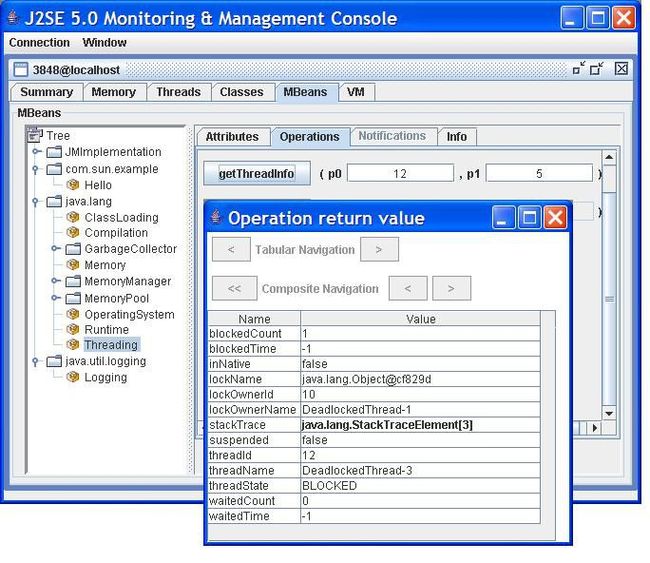Click the operations panel scroll down arrow
This screenshot has width=650, height=563.
pos(609,413)
